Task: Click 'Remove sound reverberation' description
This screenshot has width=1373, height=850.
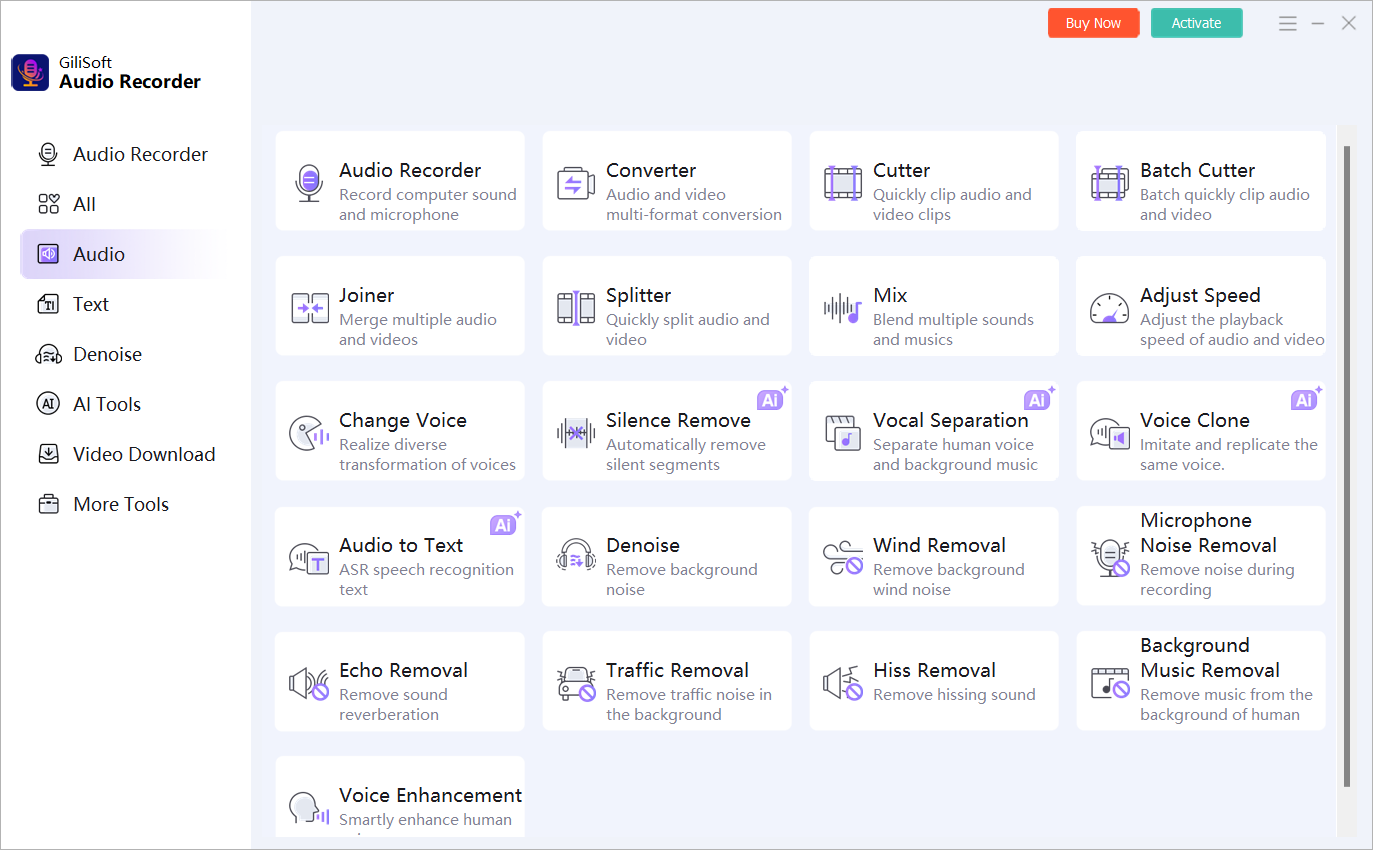Action: pyautogui.click(x=393, y=705)
